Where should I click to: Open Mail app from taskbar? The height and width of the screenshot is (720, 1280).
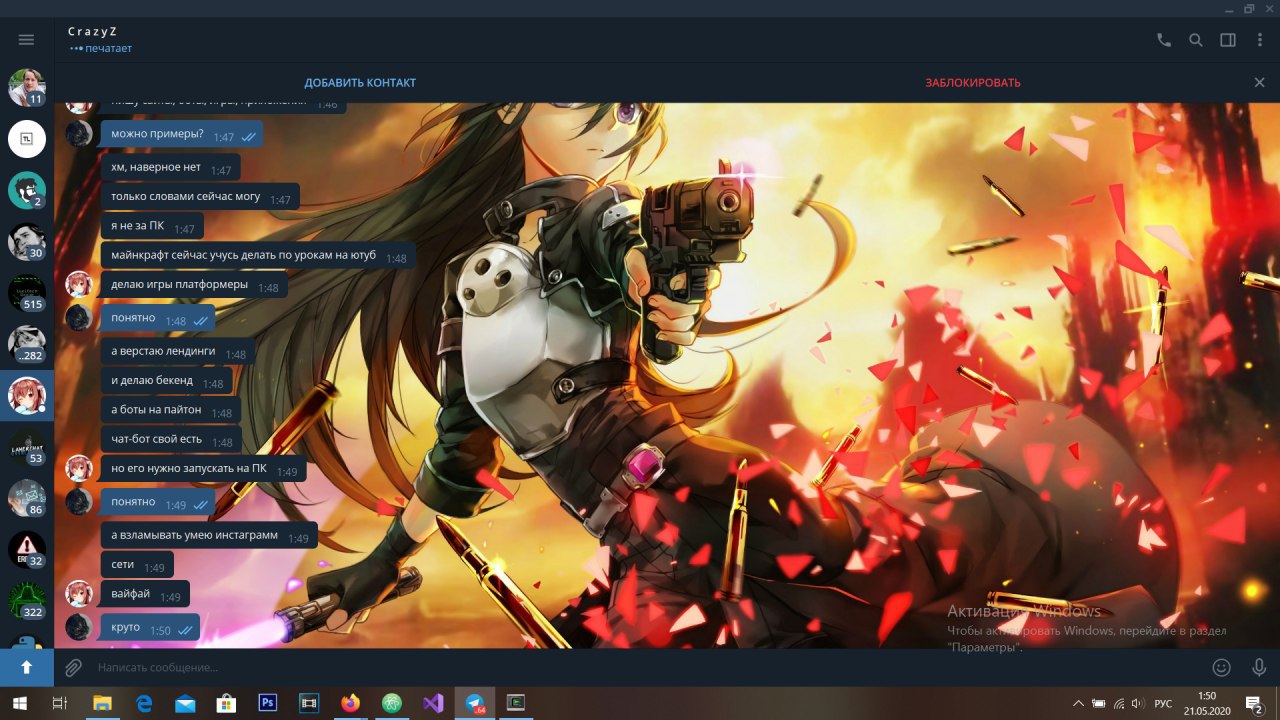click(x=185, y=703)
